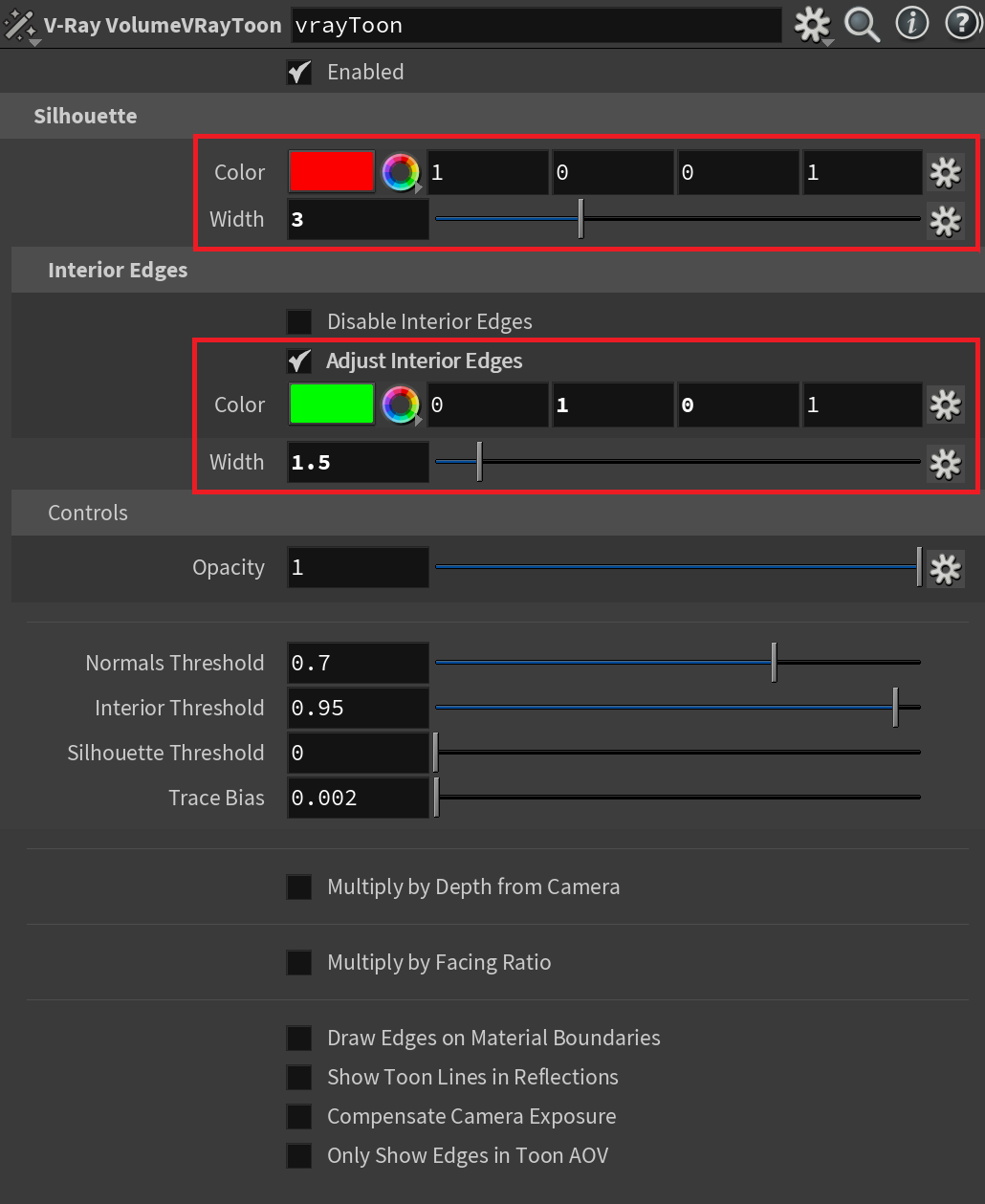
Task: Click the Trace Bias value field
Action: click(359, 798)
